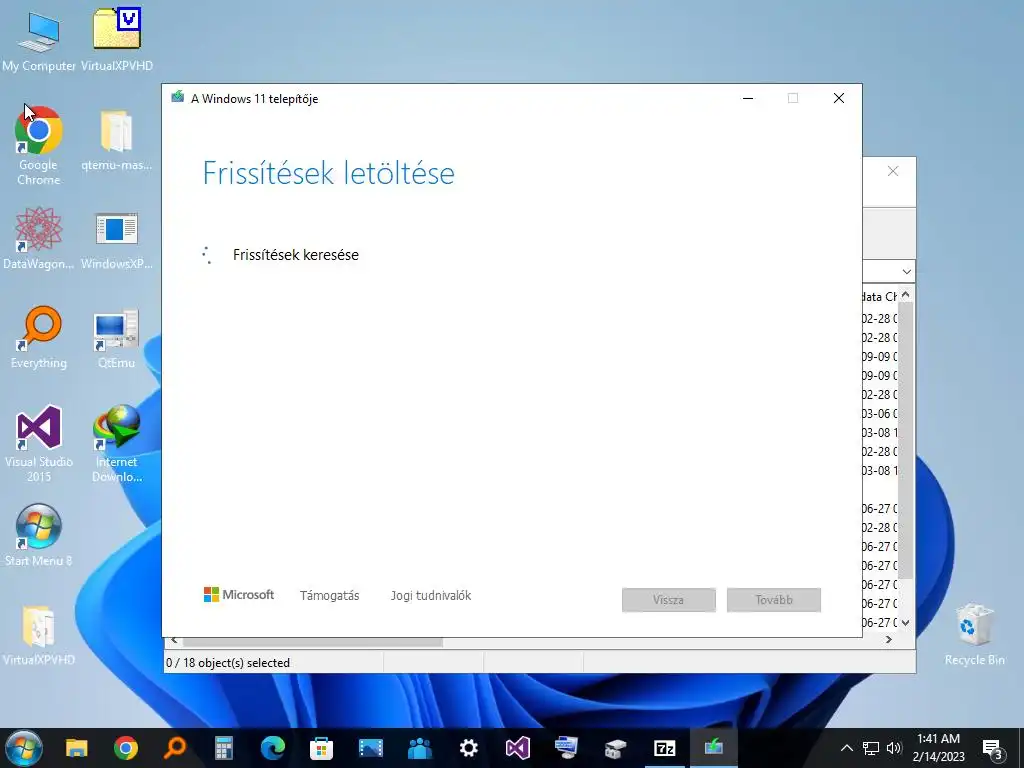
Task: Click the Jogi tudnivalók link
Action: (431, 596)
